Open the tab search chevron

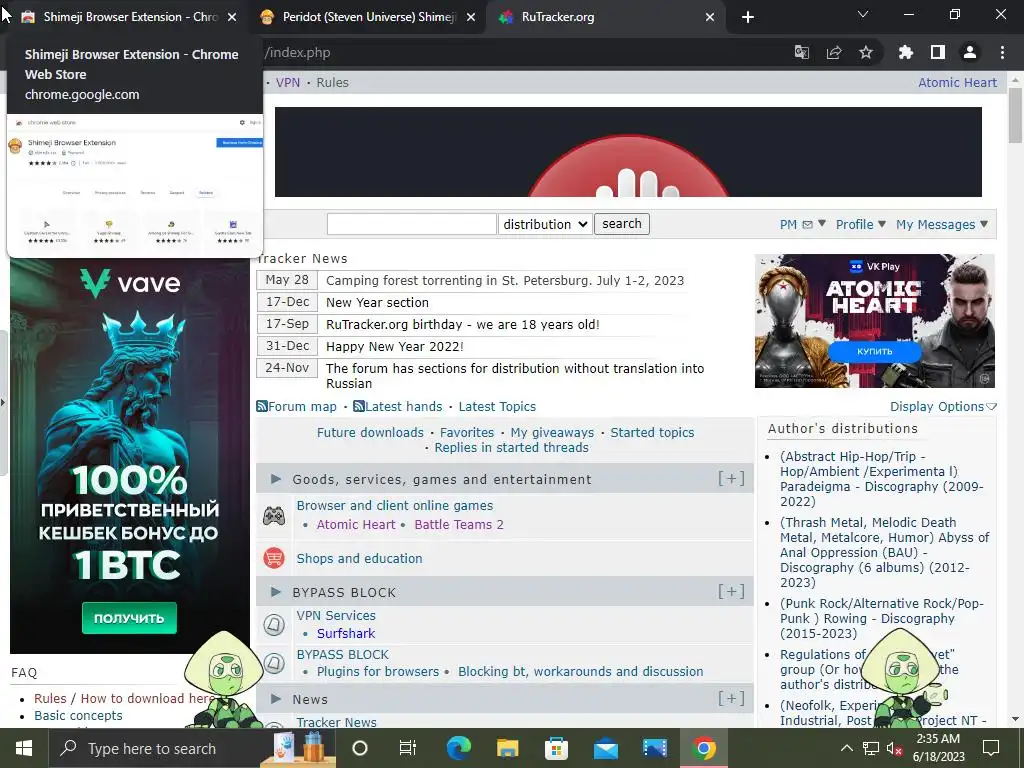pos(863,14)
